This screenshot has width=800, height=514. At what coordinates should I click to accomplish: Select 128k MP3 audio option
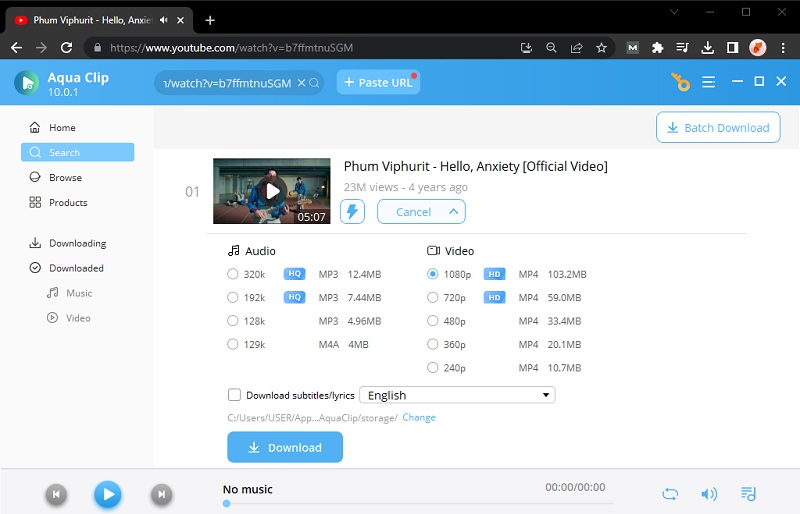click(233, 321)
